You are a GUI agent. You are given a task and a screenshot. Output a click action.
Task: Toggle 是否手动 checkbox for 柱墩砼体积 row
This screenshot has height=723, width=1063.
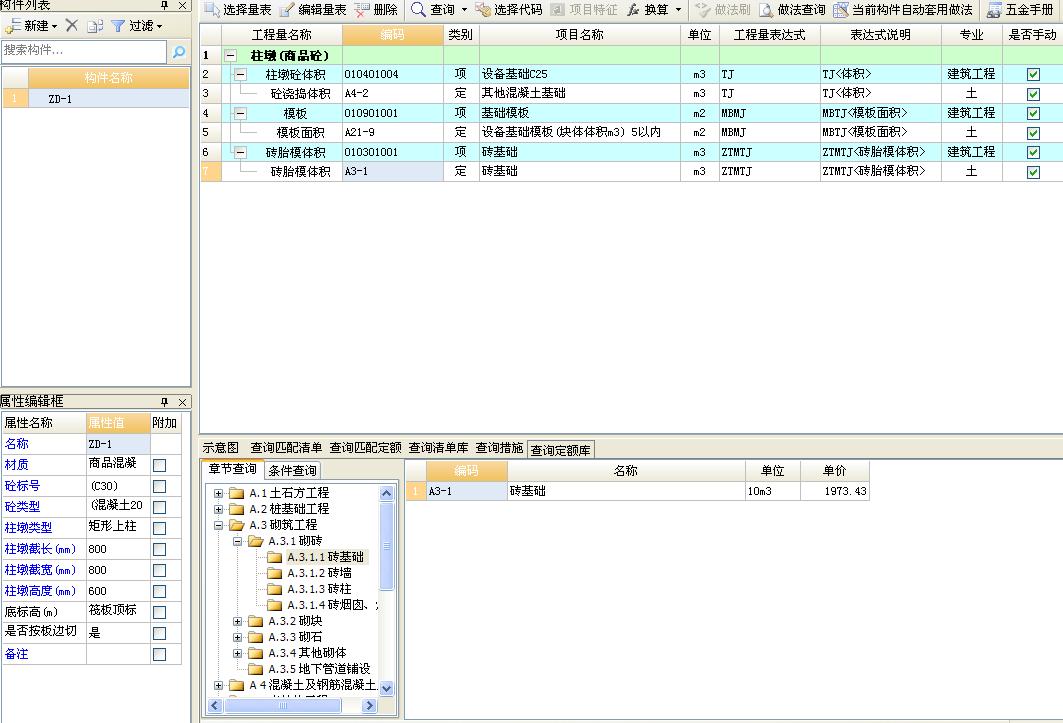pos(1033,75)
